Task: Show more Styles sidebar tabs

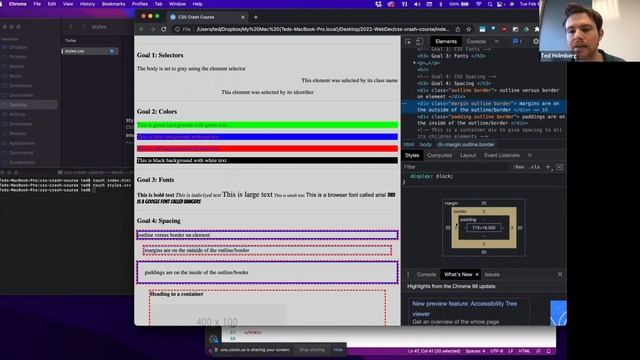Action: coord(530,156)
